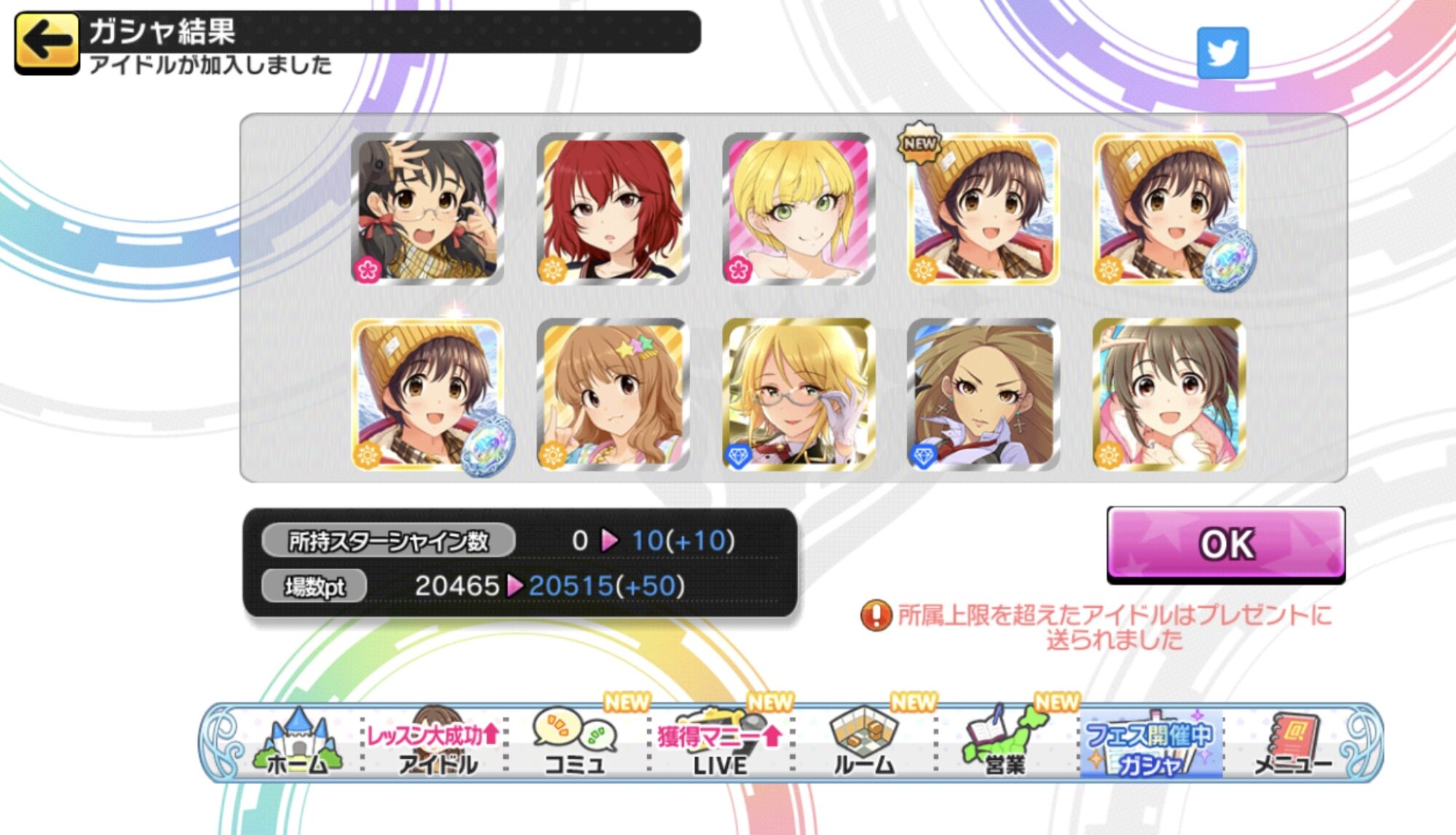The height and width of the screenshot is (835, 1456).
Task: Select the idol with star hair clips
Action: tap(613, 394)
